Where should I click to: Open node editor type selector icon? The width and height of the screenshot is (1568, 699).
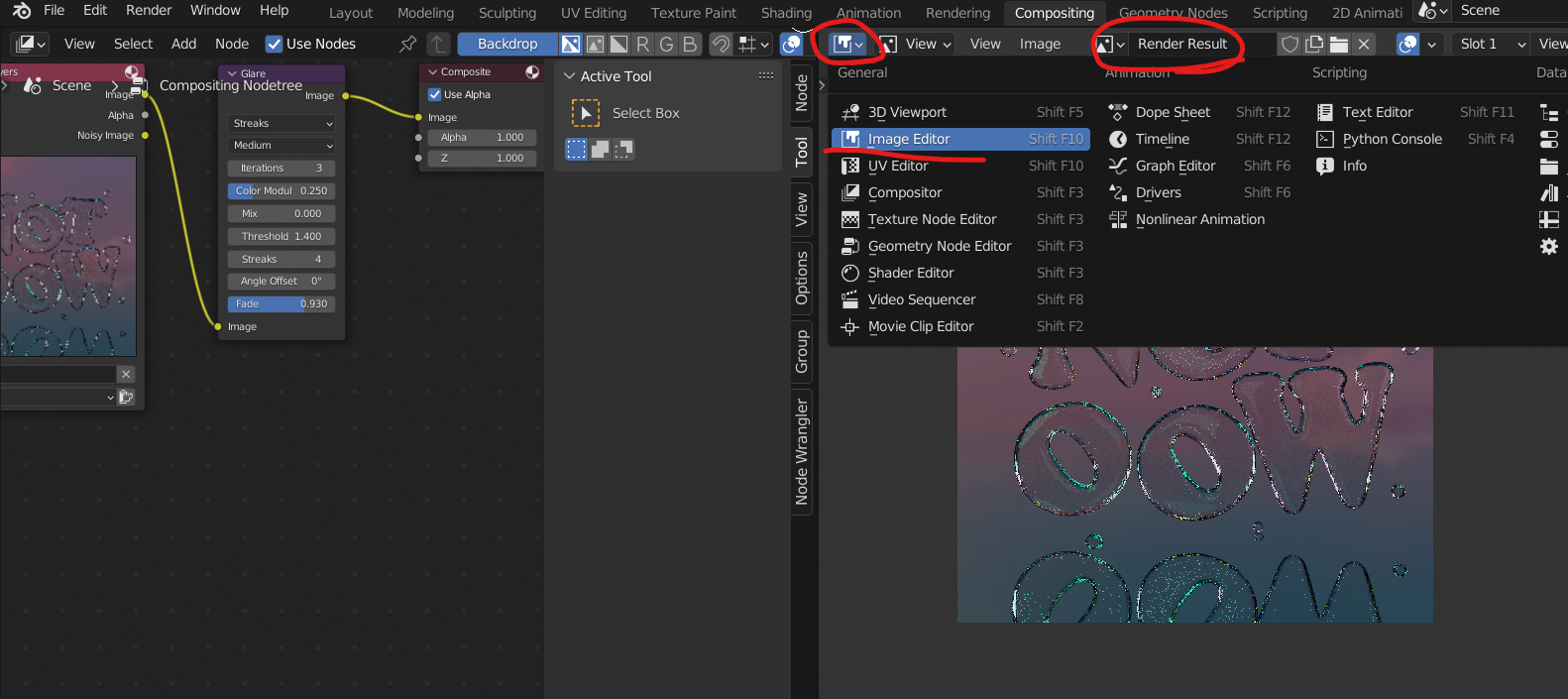(x=31, y=44)
